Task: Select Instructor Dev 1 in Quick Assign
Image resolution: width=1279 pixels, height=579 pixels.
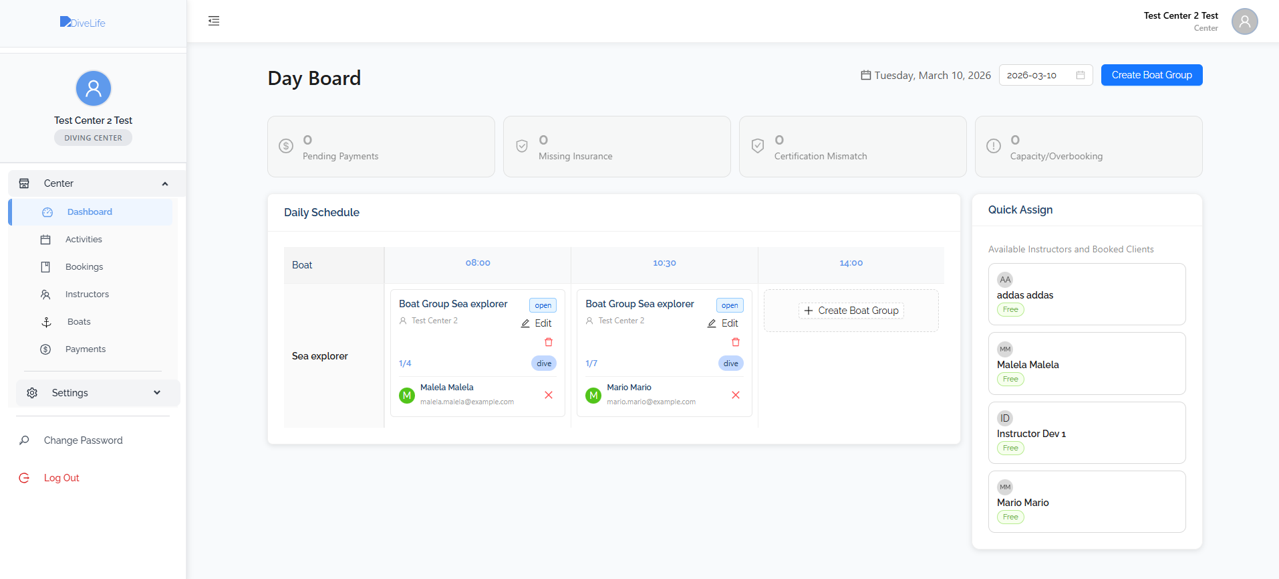Action: (1086, 433)
